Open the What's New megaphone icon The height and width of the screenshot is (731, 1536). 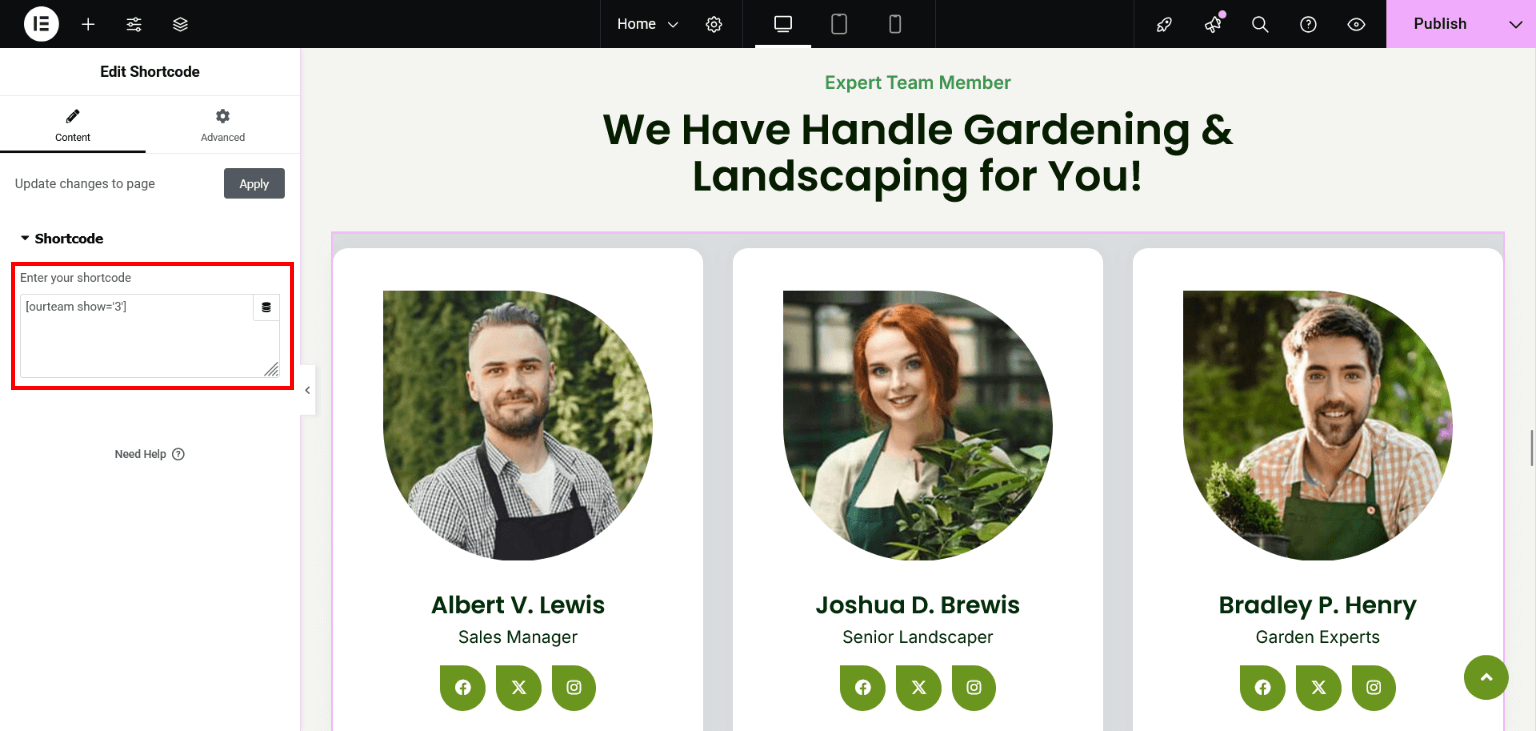1213,24
